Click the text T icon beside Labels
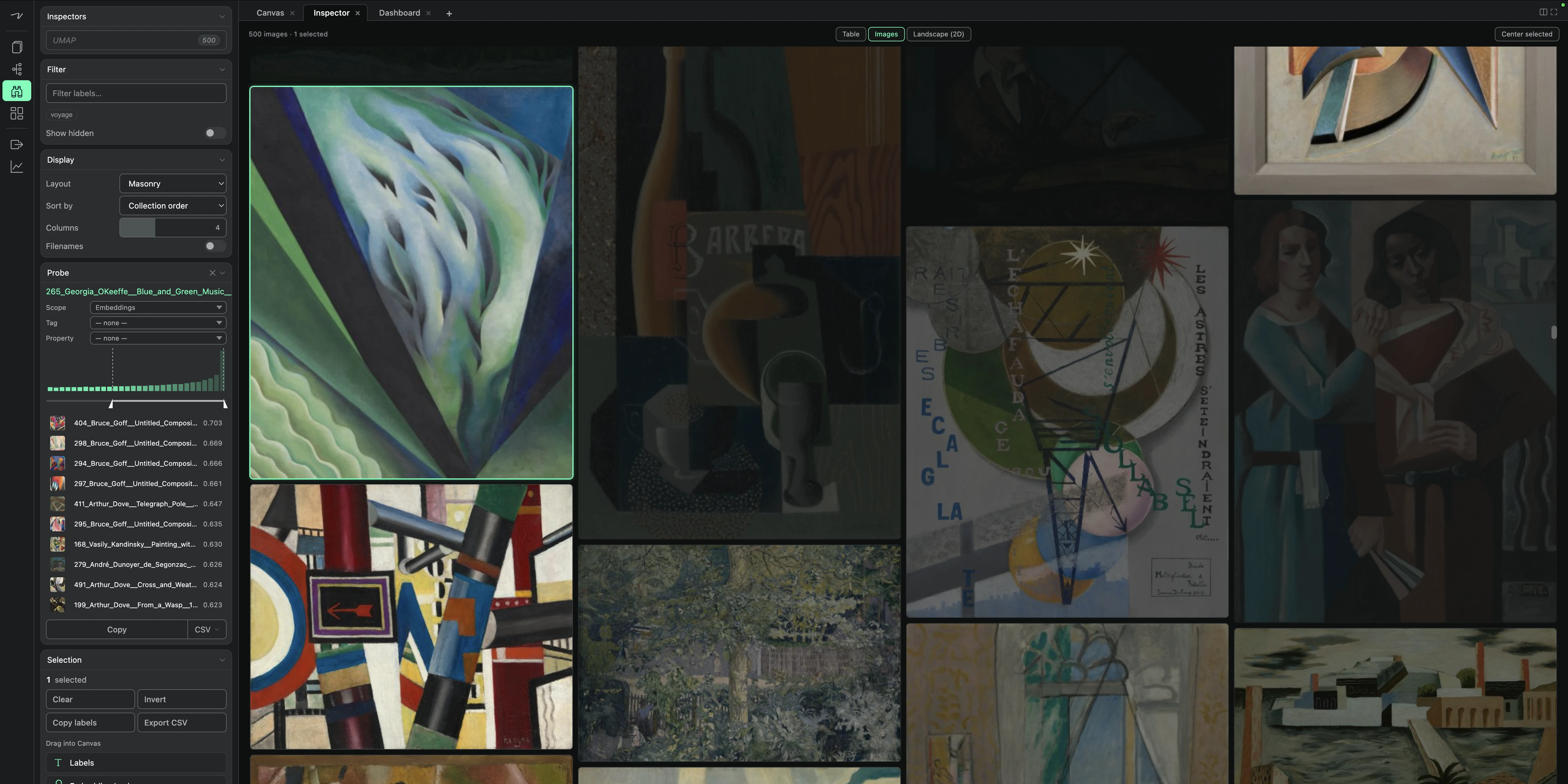Image resolution: width=1568 pixels, height=784 pixels. 58,763
